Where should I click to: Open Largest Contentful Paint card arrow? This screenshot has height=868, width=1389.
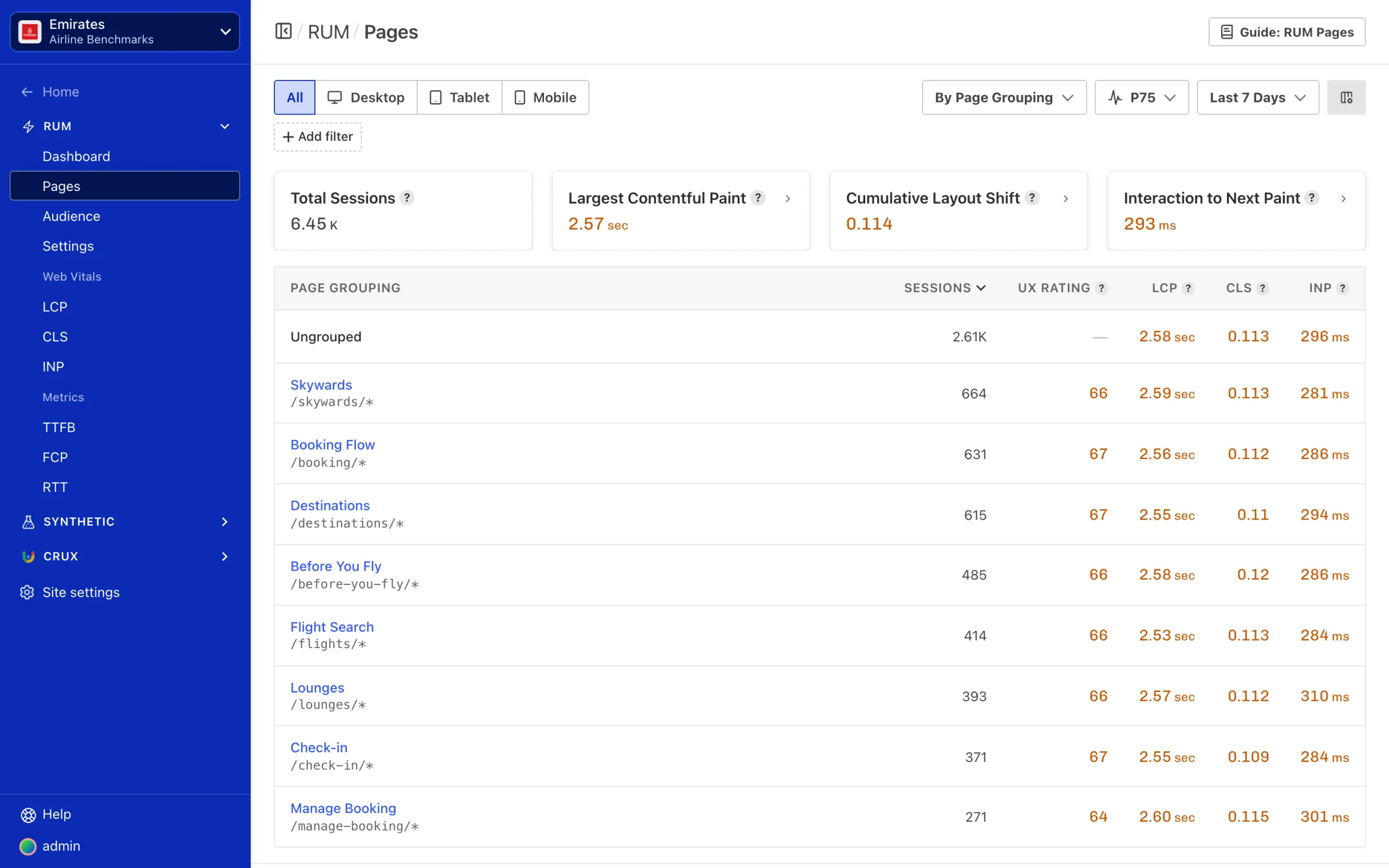[788, 198]
